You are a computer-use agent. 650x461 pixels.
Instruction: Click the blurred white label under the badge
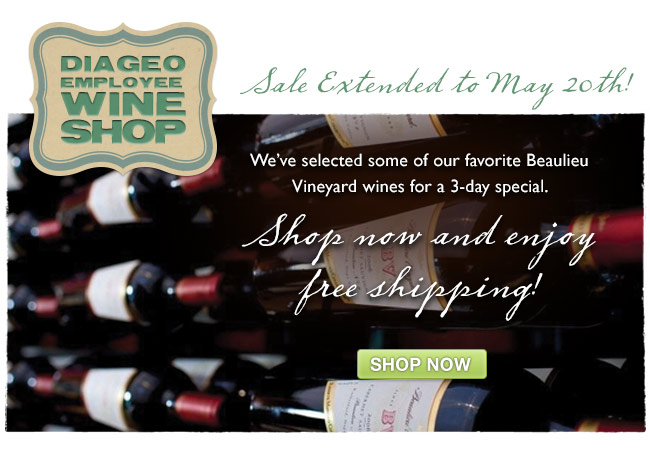tap(113, 199)
